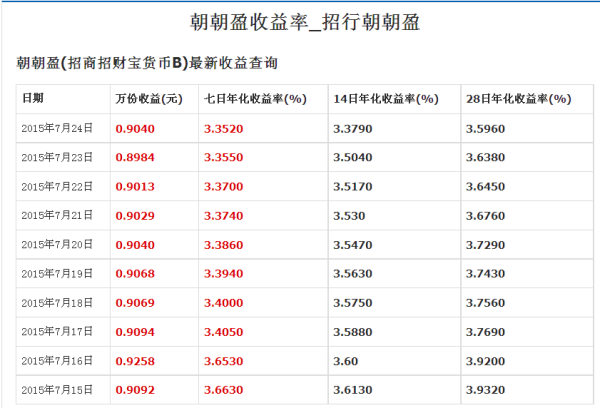
Task: Select the date cell 2015年7月23日
Action: point(57,157)
